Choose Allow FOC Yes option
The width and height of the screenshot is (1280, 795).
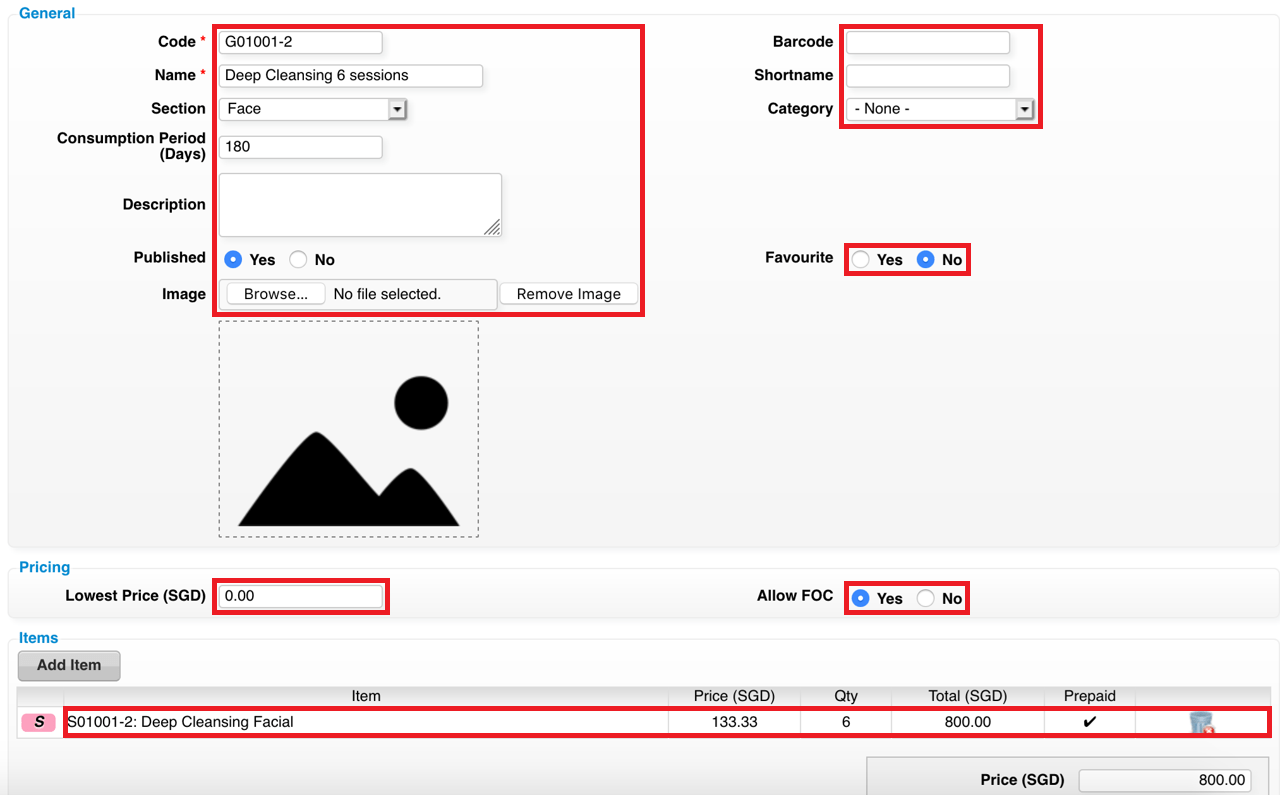tap(860, 598)
